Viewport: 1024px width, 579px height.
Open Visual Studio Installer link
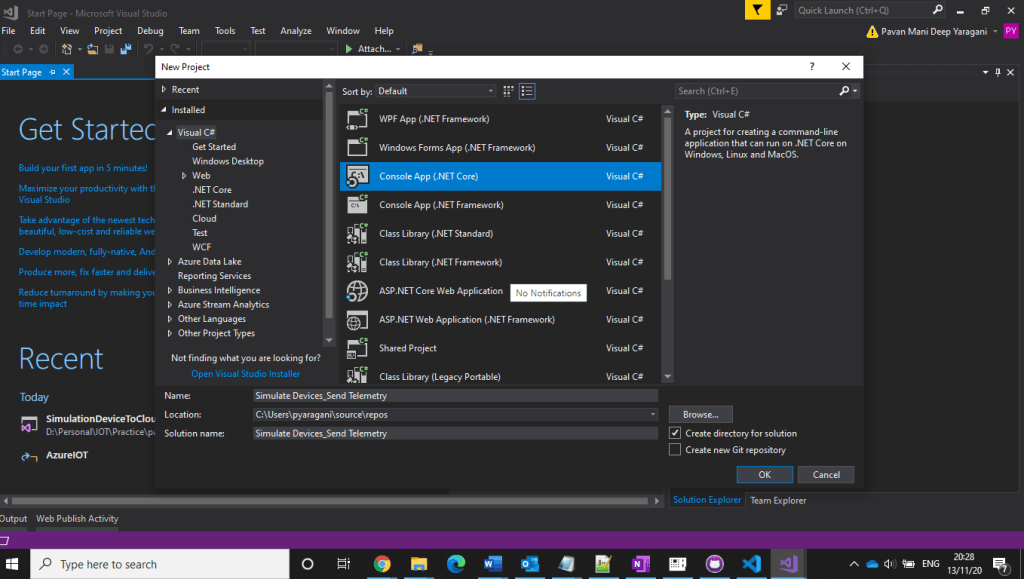[x=246, y=374]
